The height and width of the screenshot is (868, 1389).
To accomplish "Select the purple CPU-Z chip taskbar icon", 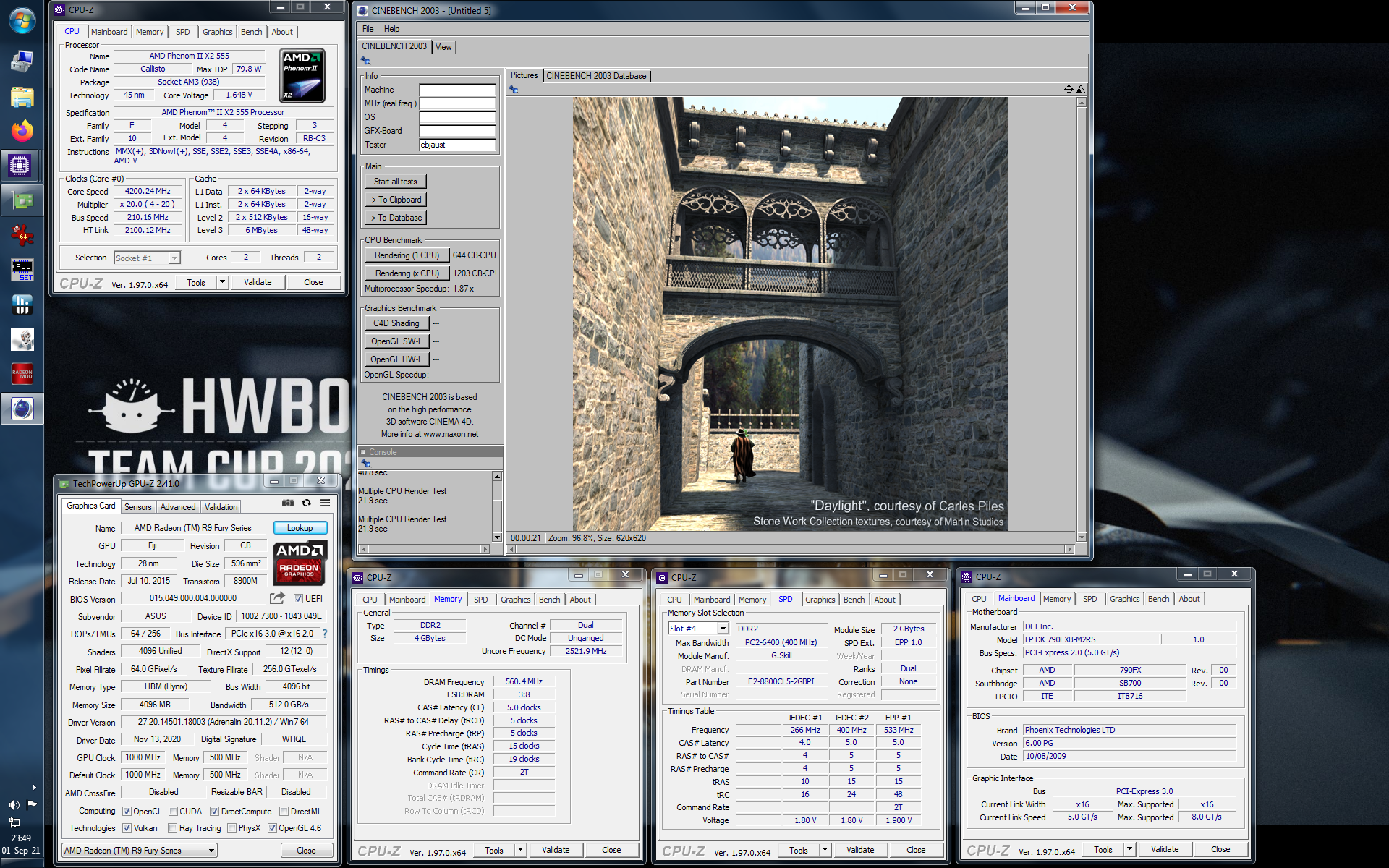I will 20,166.
